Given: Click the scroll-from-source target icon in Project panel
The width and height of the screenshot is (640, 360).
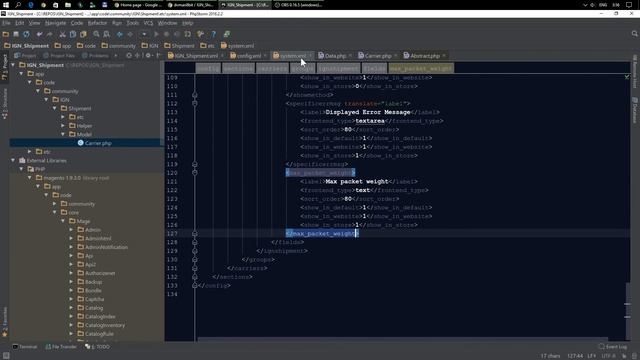Looking at the screenshot, I should pyautogui.click(x=129, y=56).
